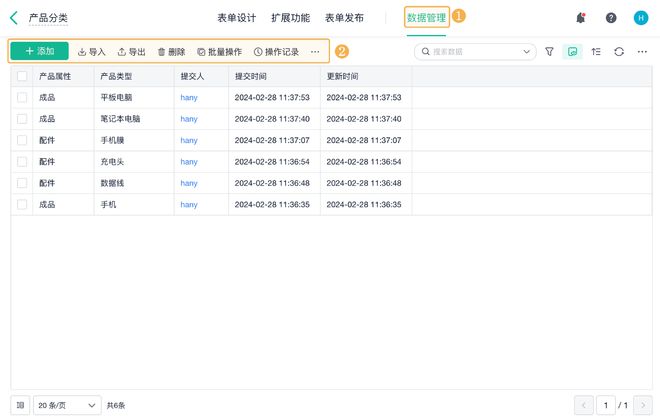Open 批量操作 batch operations
The height and width of the screenshot is (418, 660).
coord(220,52)
